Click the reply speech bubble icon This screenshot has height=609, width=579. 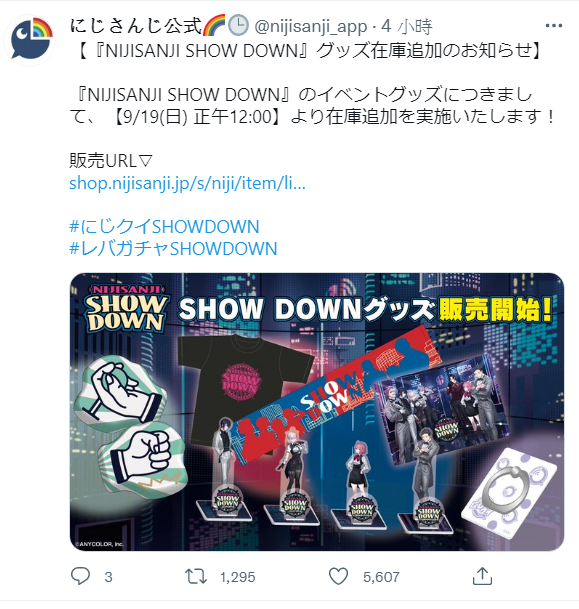[80, 576]
